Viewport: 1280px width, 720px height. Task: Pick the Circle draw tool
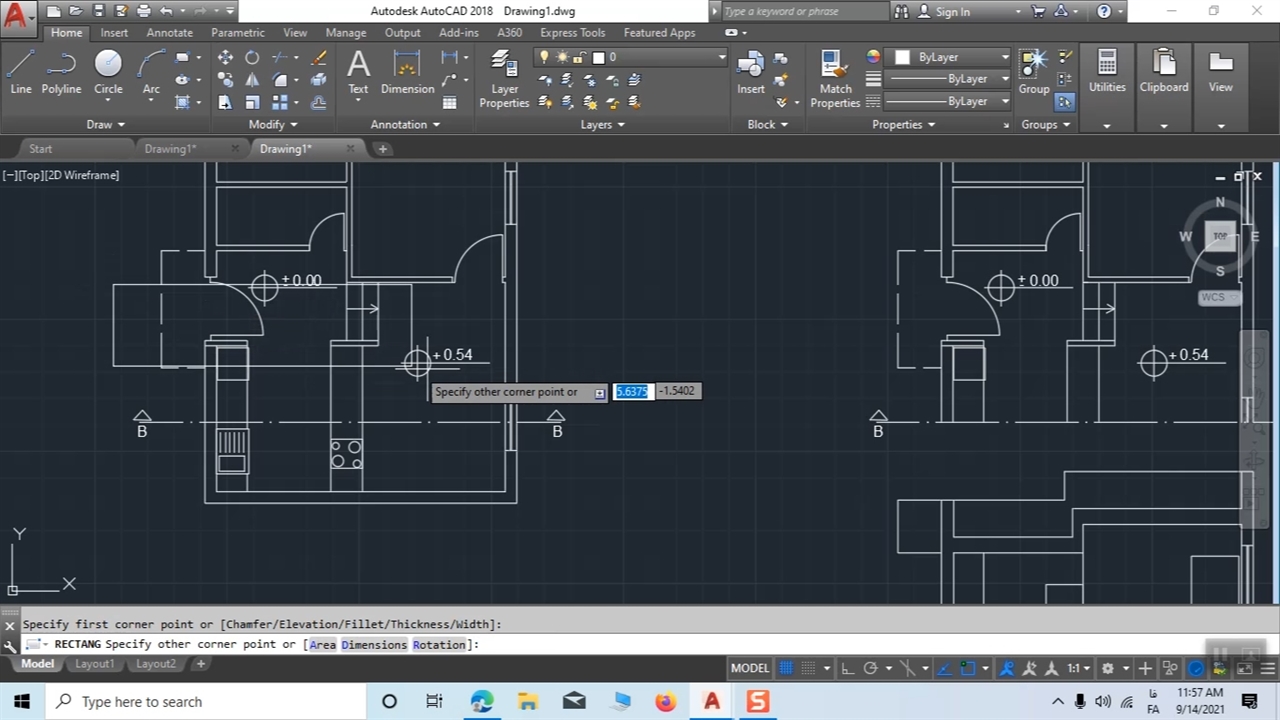[x=108, y=72]
